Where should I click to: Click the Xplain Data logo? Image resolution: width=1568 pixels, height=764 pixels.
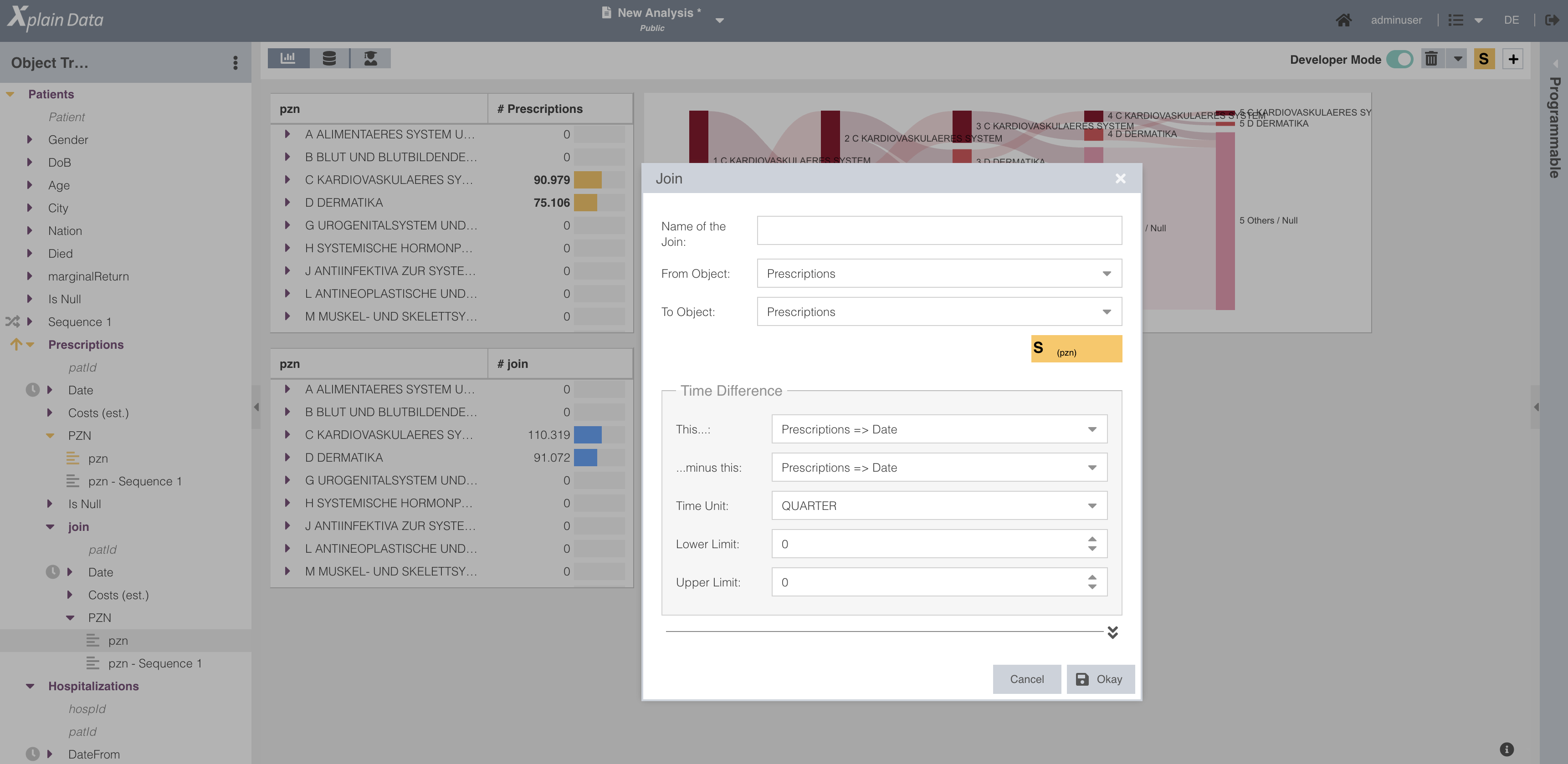click(x=56, y=18)
